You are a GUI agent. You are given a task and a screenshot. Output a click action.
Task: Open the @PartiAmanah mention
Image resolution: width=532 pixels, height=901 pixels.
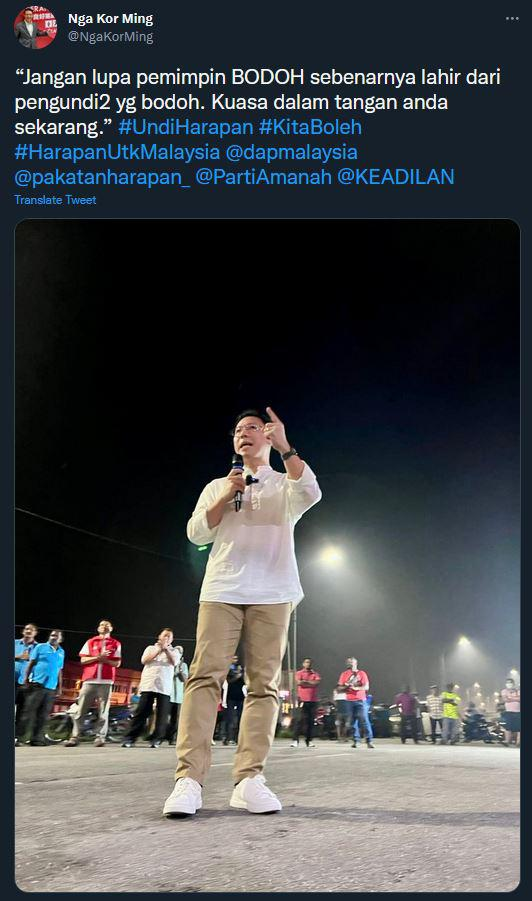click(264, 177)
